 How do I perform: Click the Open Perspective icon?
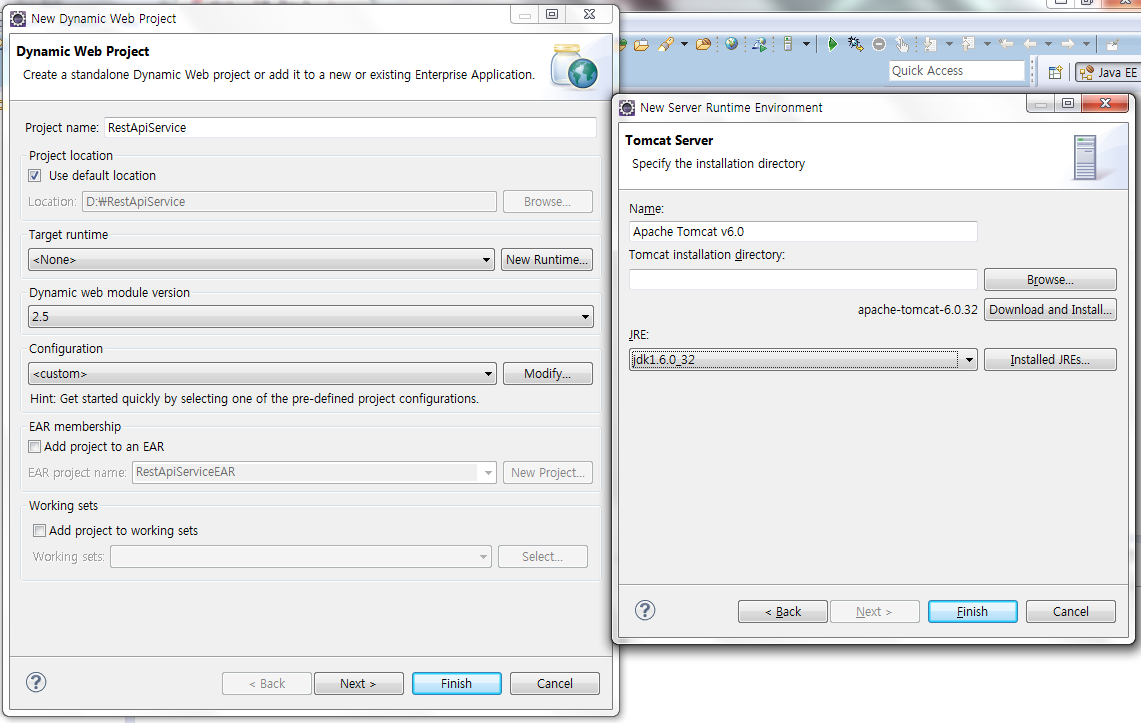tap(1055, 72)
